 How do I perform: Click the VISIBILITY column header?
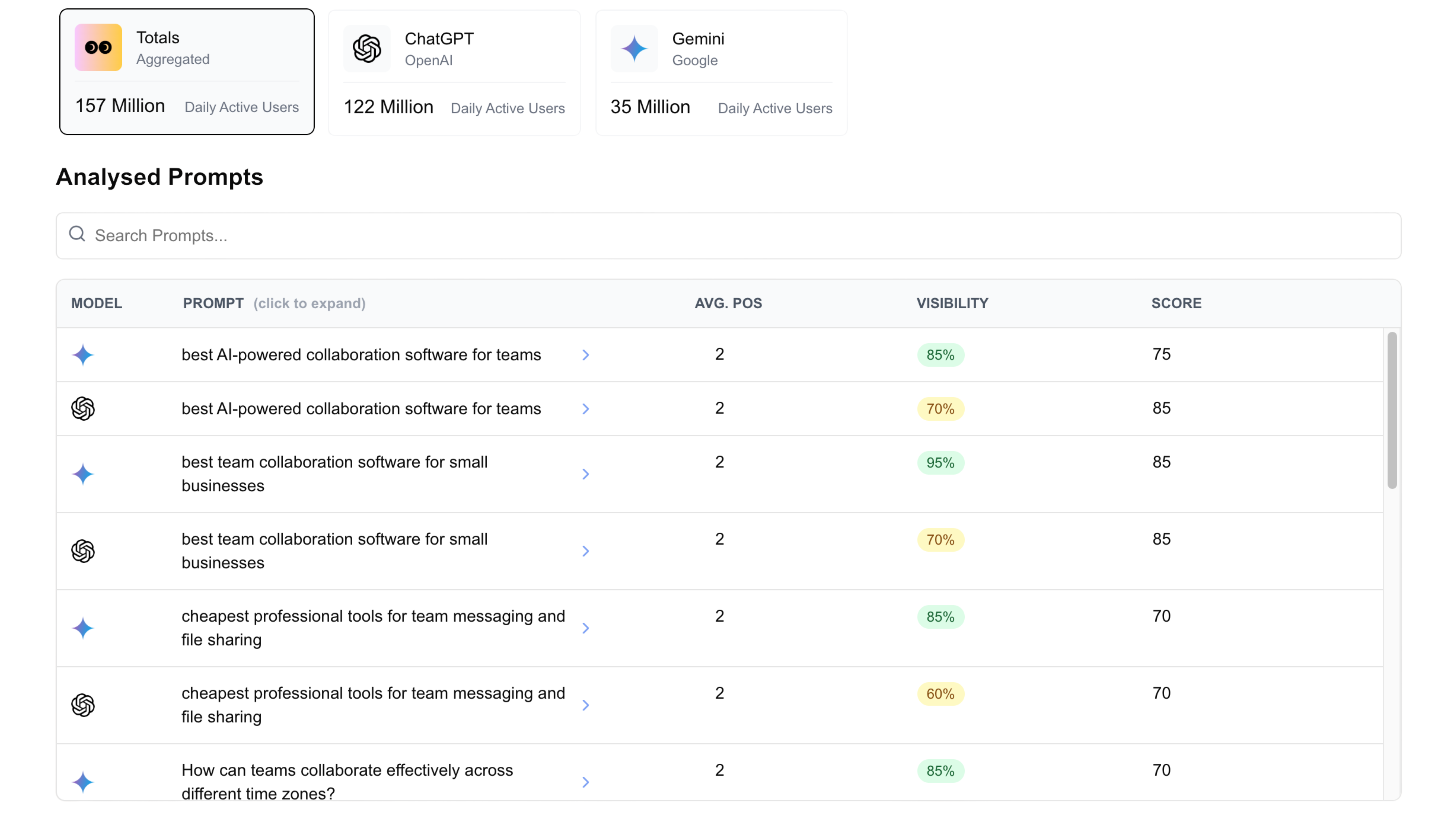point(952,304)
